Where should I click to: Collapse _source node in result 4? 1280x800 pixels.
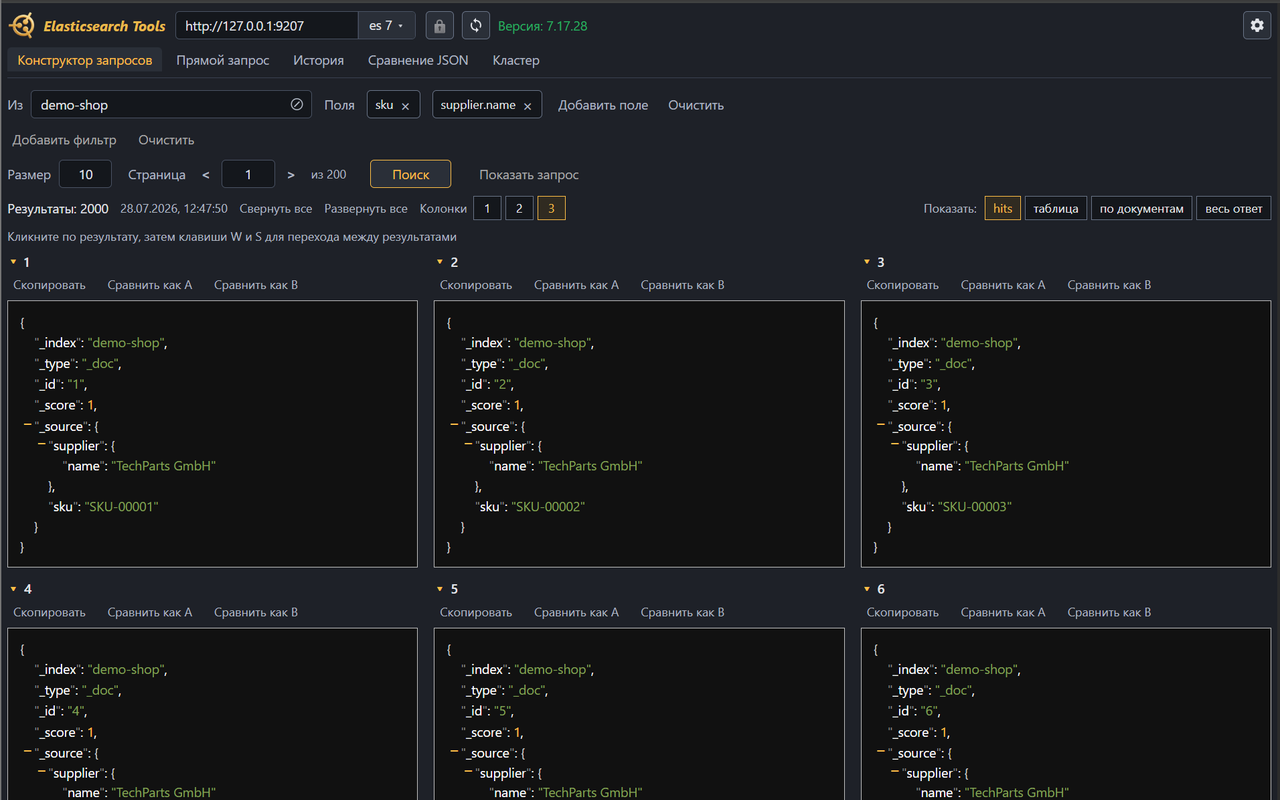27,753
